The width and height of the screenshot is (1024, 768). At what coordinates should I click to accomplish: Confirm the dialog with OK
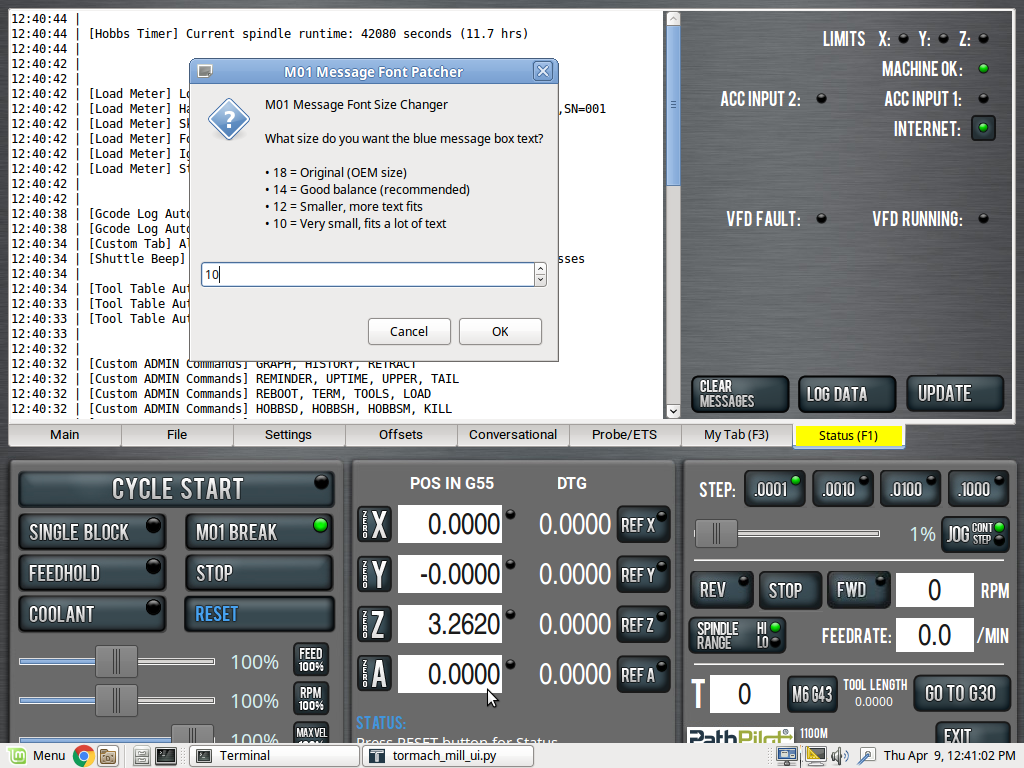tap(500, 331)
